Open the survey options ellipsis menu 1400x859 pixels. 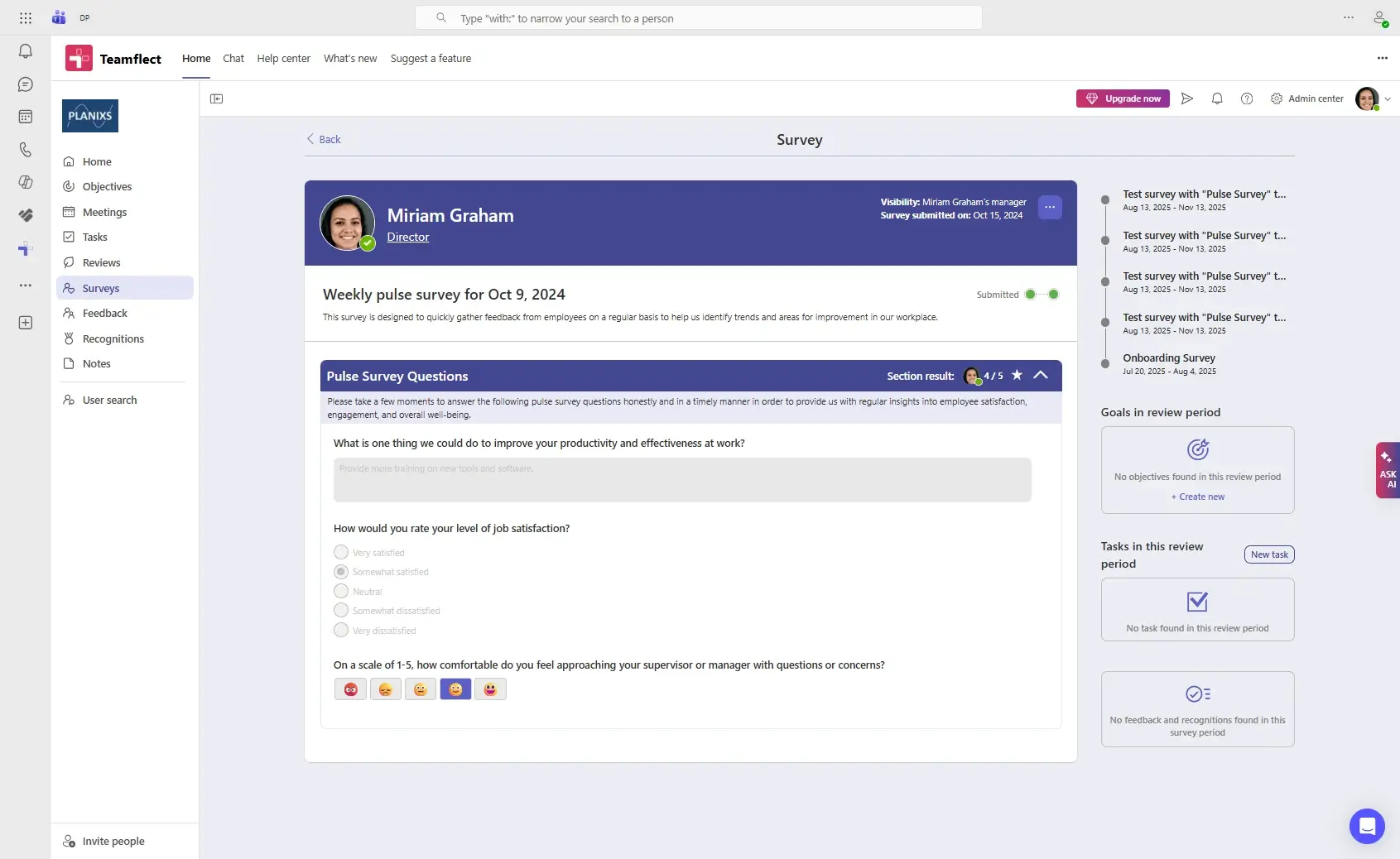coord(1049,207)
